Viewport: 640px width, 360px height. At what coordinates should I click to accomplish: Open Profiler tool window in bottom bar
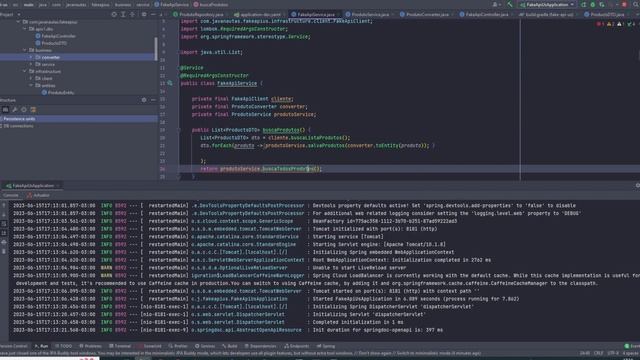(x=178, y=346)
